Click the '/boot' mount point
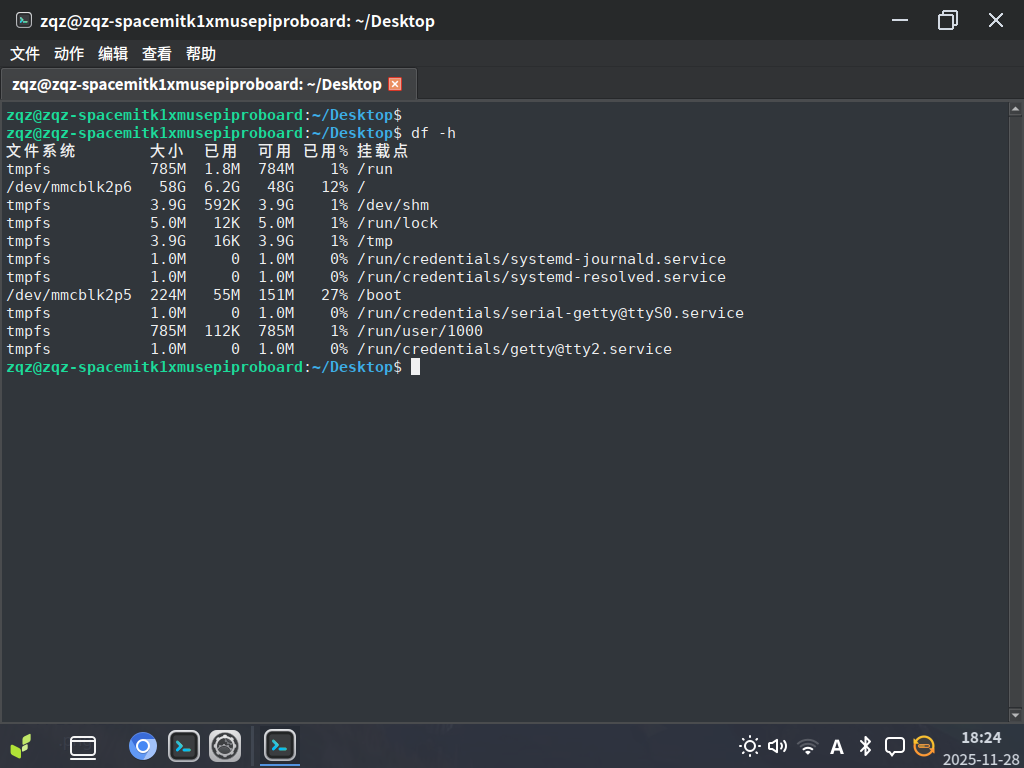Viewport: 1024px width, 768px height. click(x=379, y=295)
